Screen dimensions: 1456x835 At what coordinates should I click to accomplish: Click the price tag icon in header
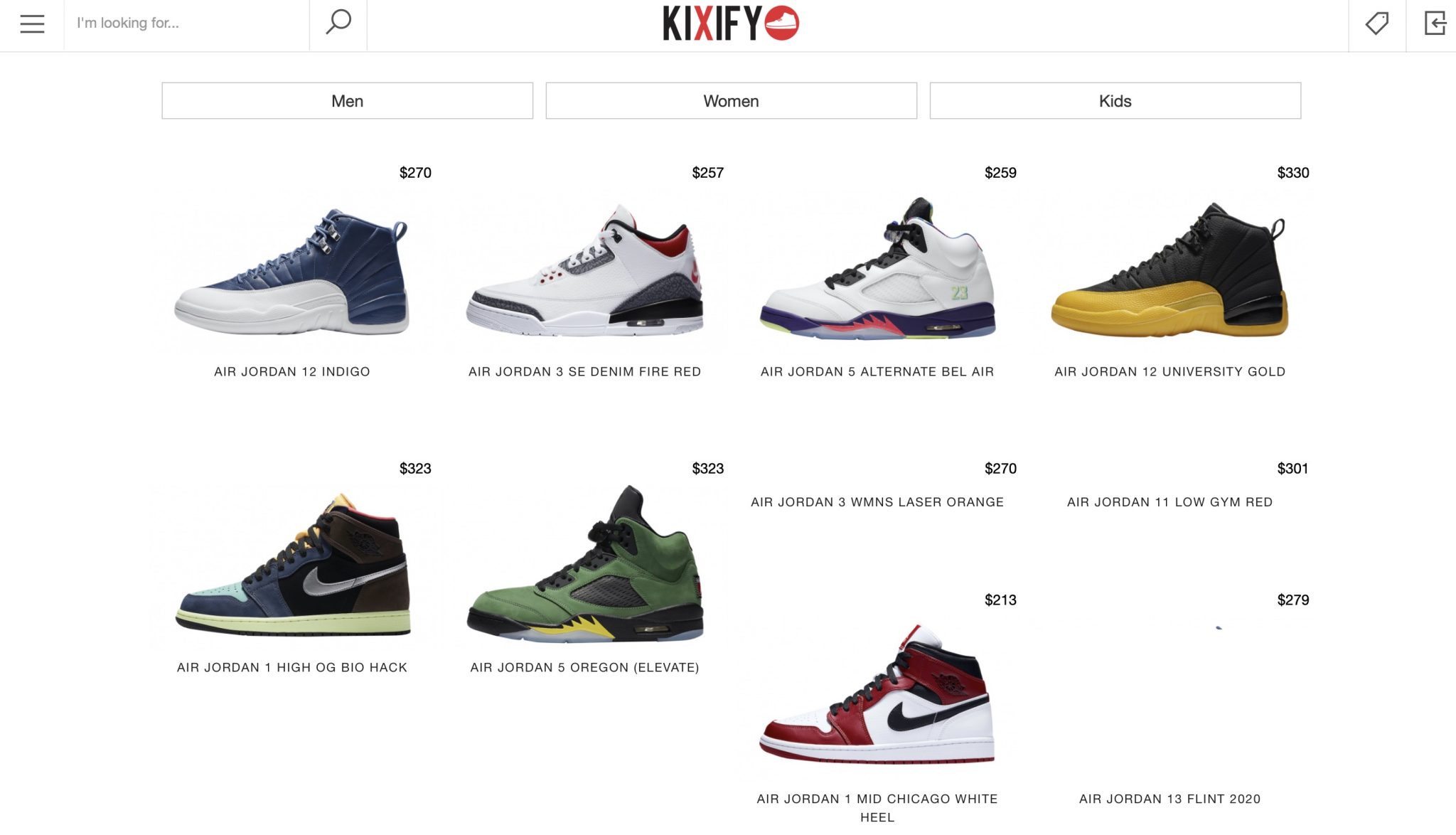coord(1377,23)
